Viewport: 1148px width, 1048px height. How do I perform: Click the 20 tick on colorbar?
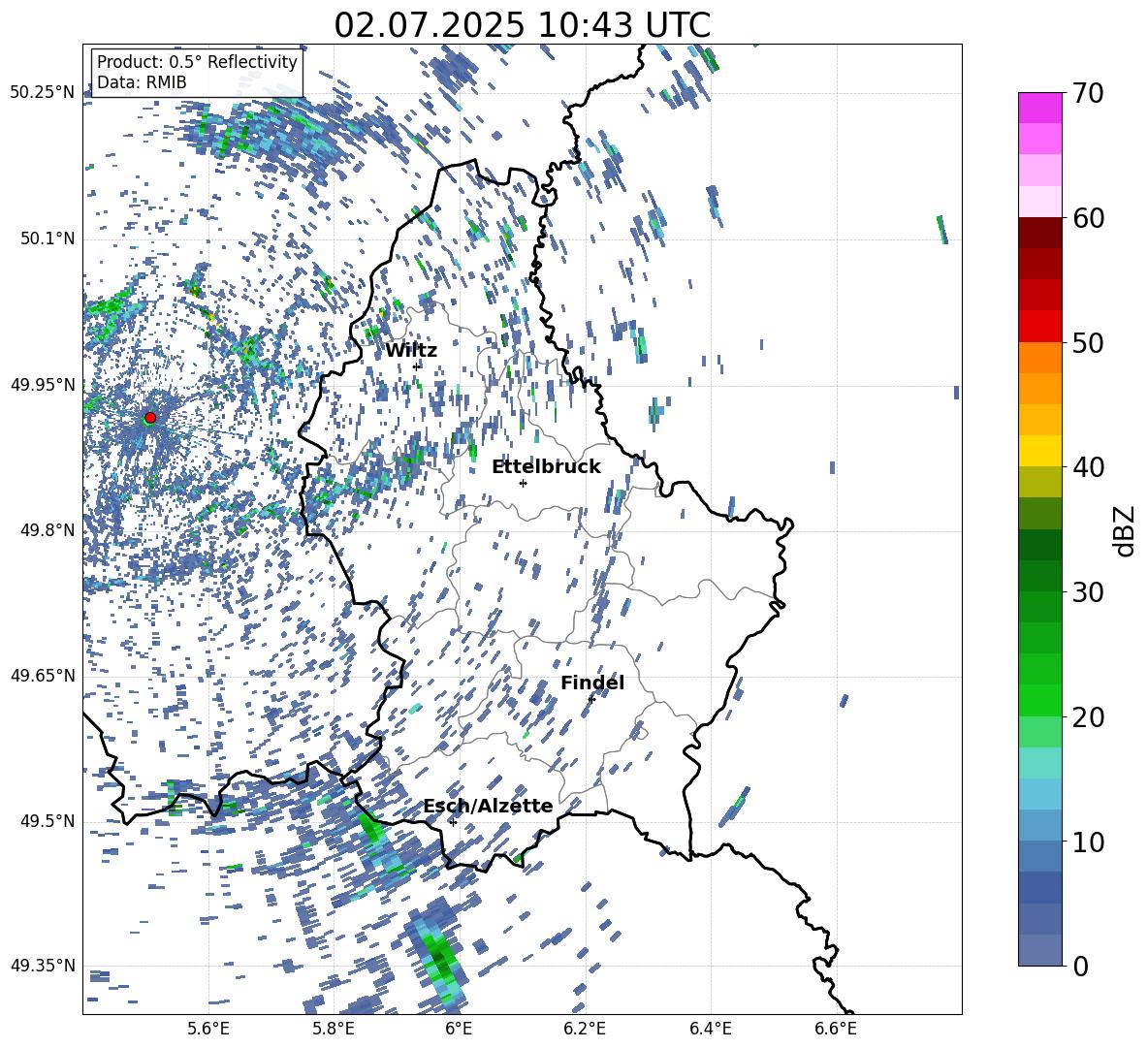pos(1088,717)
